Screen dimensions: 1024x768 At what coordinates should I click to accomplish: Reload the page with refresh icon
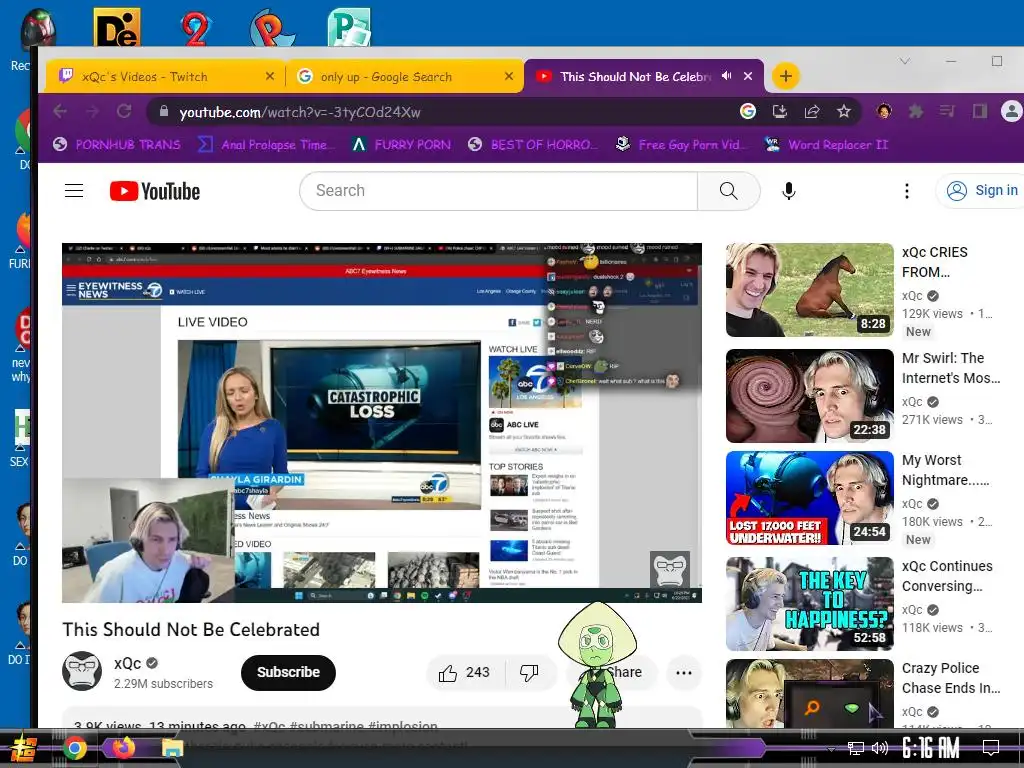[124, 112]
